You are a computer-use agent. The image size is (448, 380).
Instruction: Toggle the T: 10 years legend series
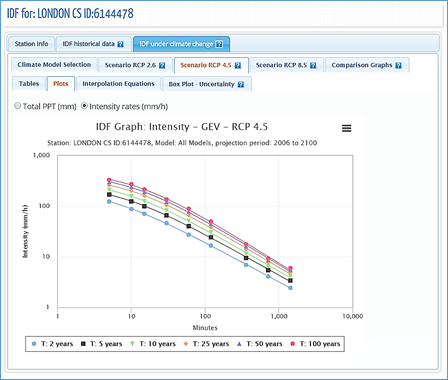[x=153, y=344]
